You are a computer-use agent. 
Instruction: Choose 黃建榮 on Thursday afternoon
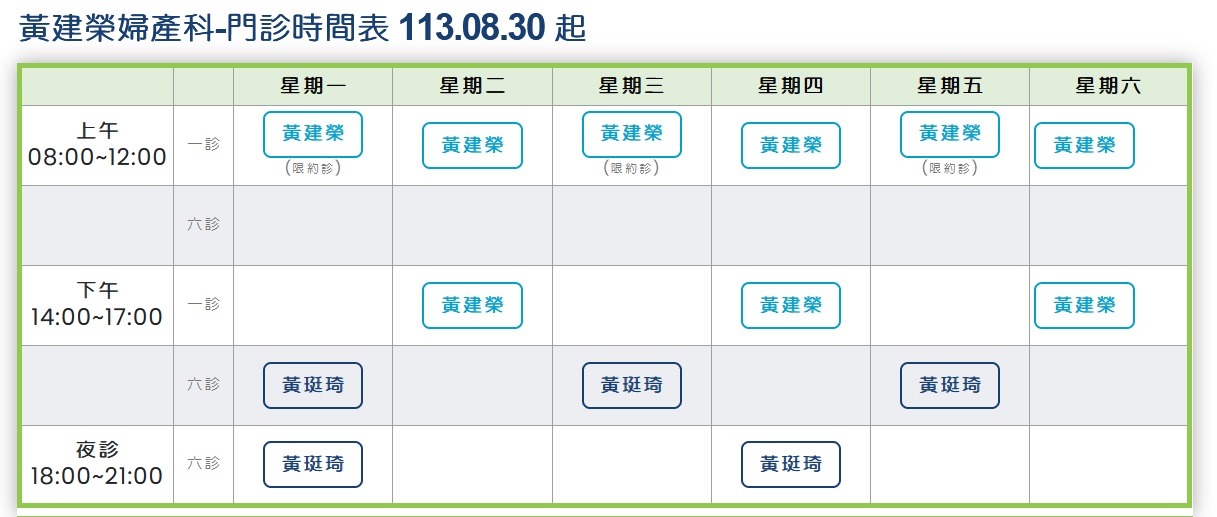pos(790,306)
